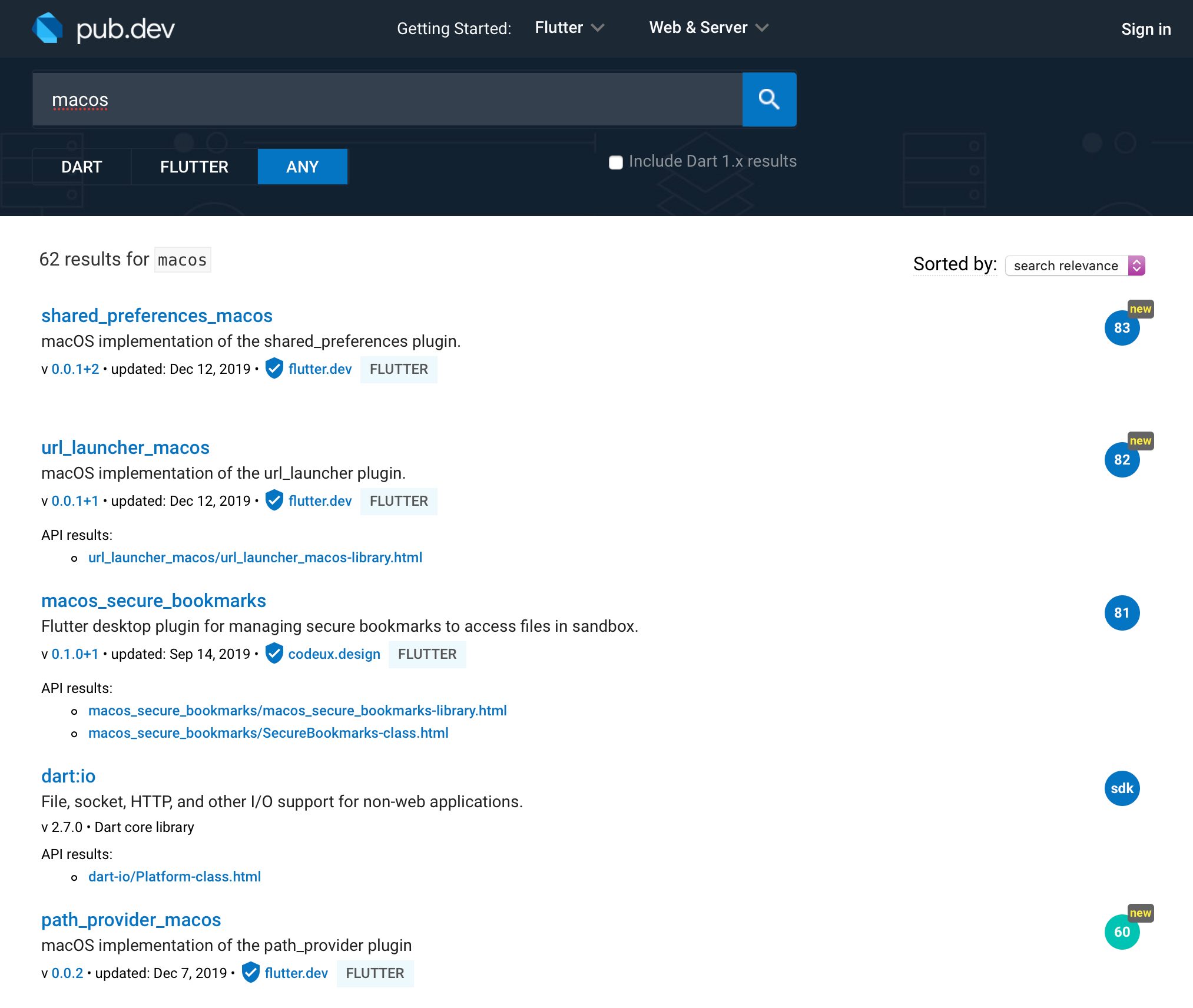Open macos_secure_bookmarks-library.html API result
The width and height of the screenshot is (1193, 1008).
click(x=297, y=711)
